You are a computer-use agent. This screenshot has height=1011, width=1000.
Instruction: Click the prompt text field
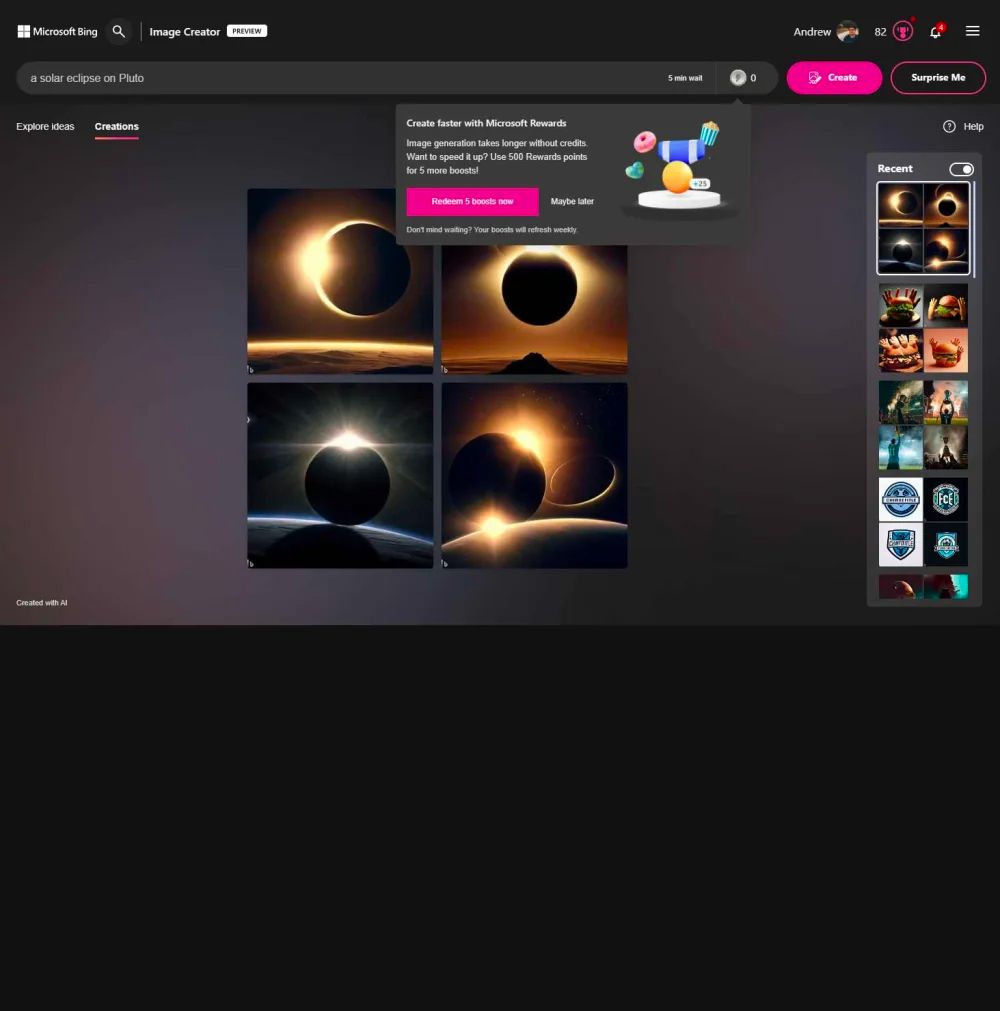point(340,78)
